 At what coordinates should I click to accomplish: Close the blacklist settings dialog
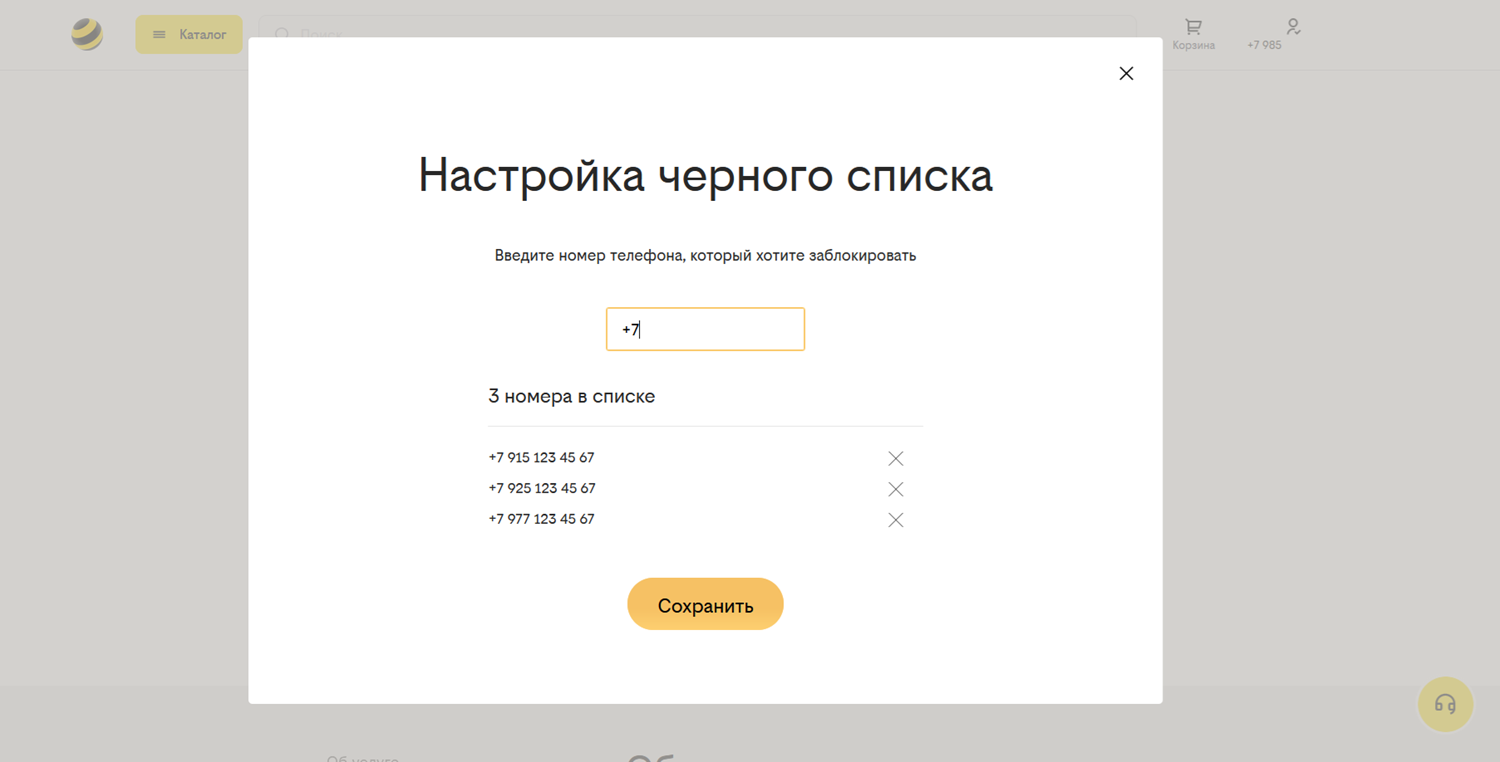[1126, 73]
